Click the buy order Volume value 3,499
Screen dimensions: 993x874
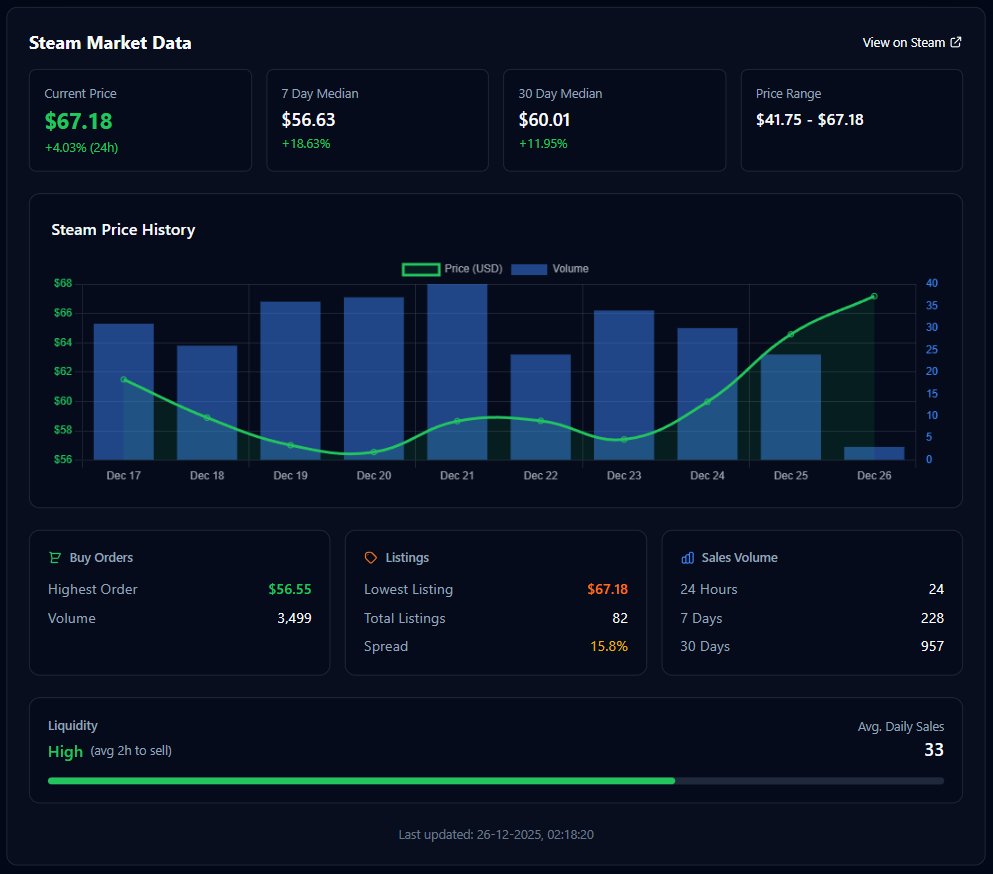(x=294, y=618)
